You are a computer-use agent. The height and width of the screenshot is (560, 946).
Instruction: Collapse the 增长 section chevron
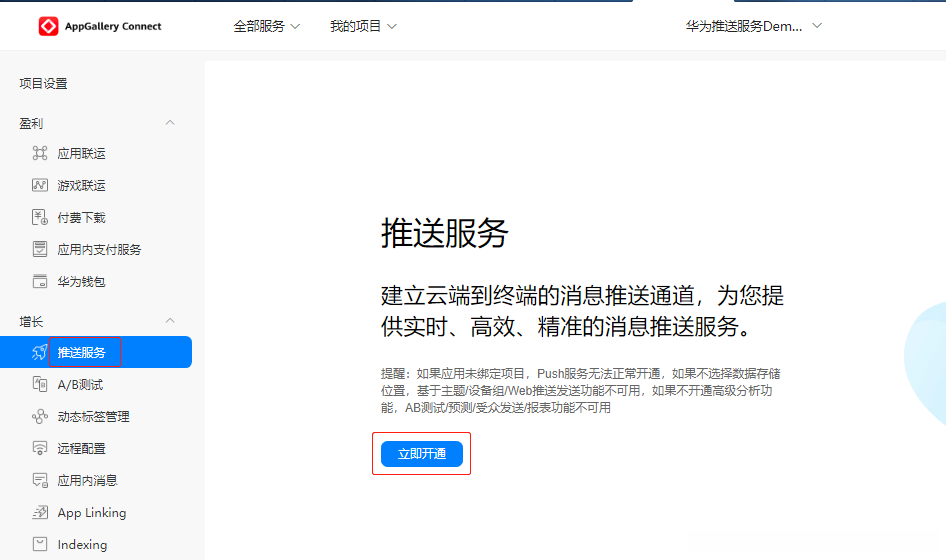point(170,320)
